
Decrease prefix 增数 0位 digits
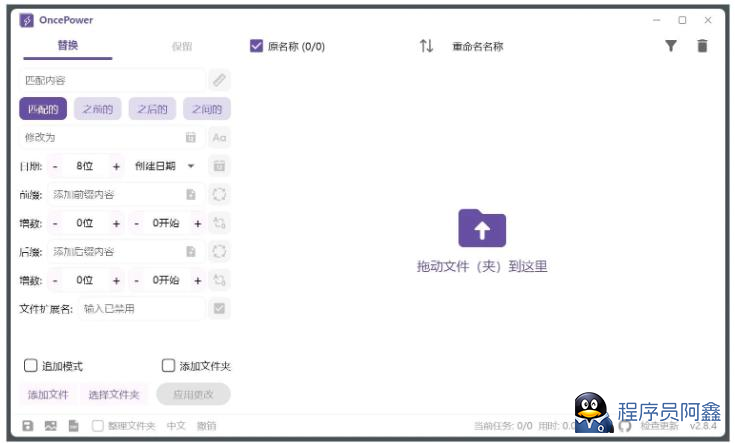[x=55, y=224]
